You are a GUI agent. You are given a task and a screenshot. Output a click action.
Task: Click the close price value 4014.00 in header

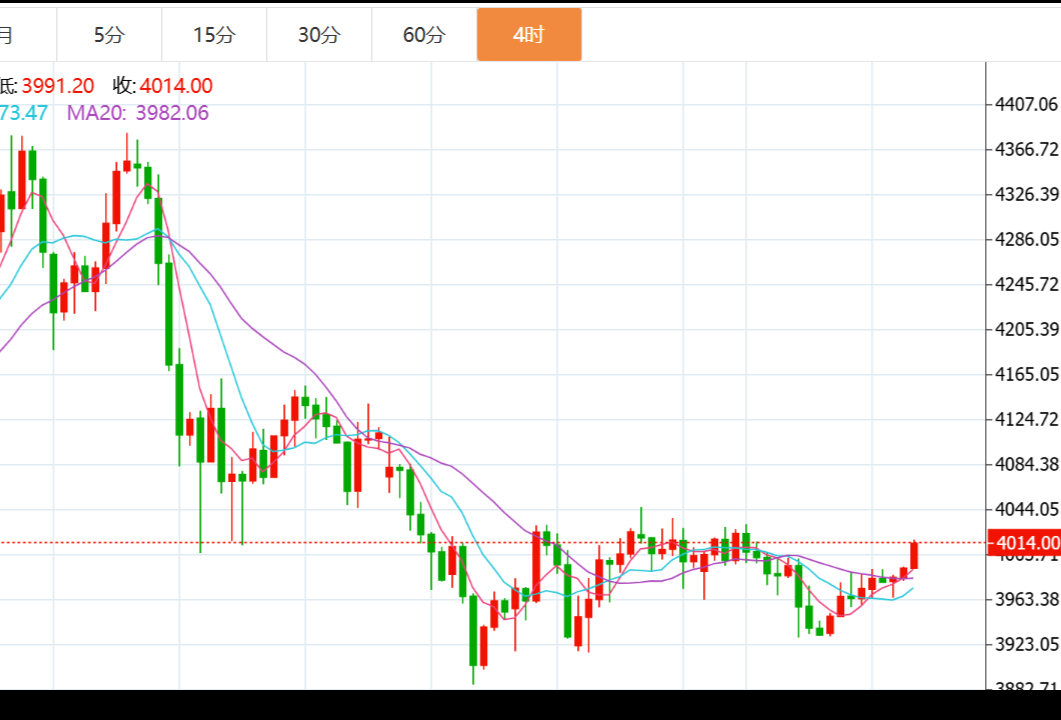click(x=176, y=86)
